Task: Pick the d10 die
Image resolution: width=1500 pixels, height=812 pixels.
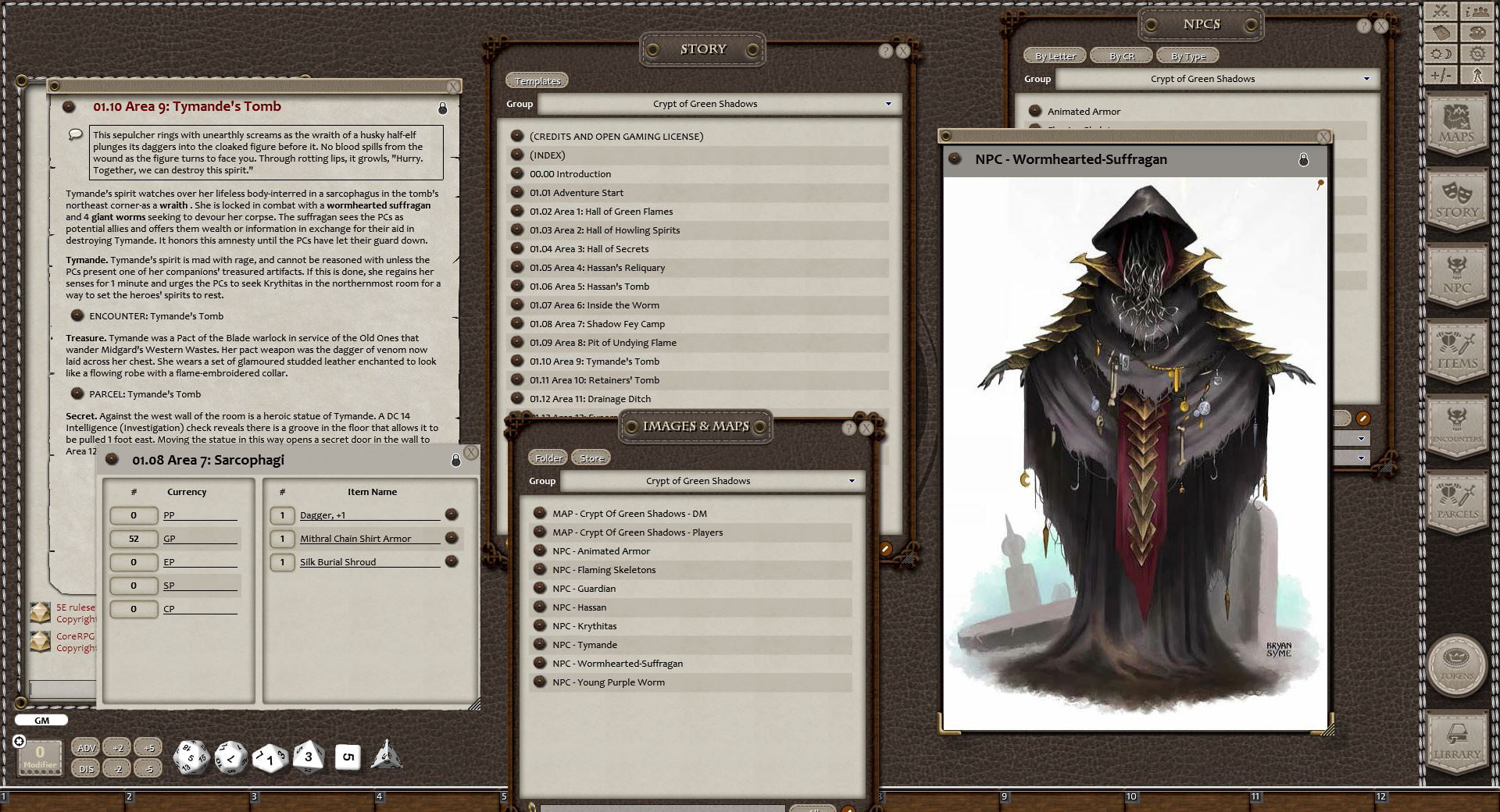Action: click(x=270, y=757)
